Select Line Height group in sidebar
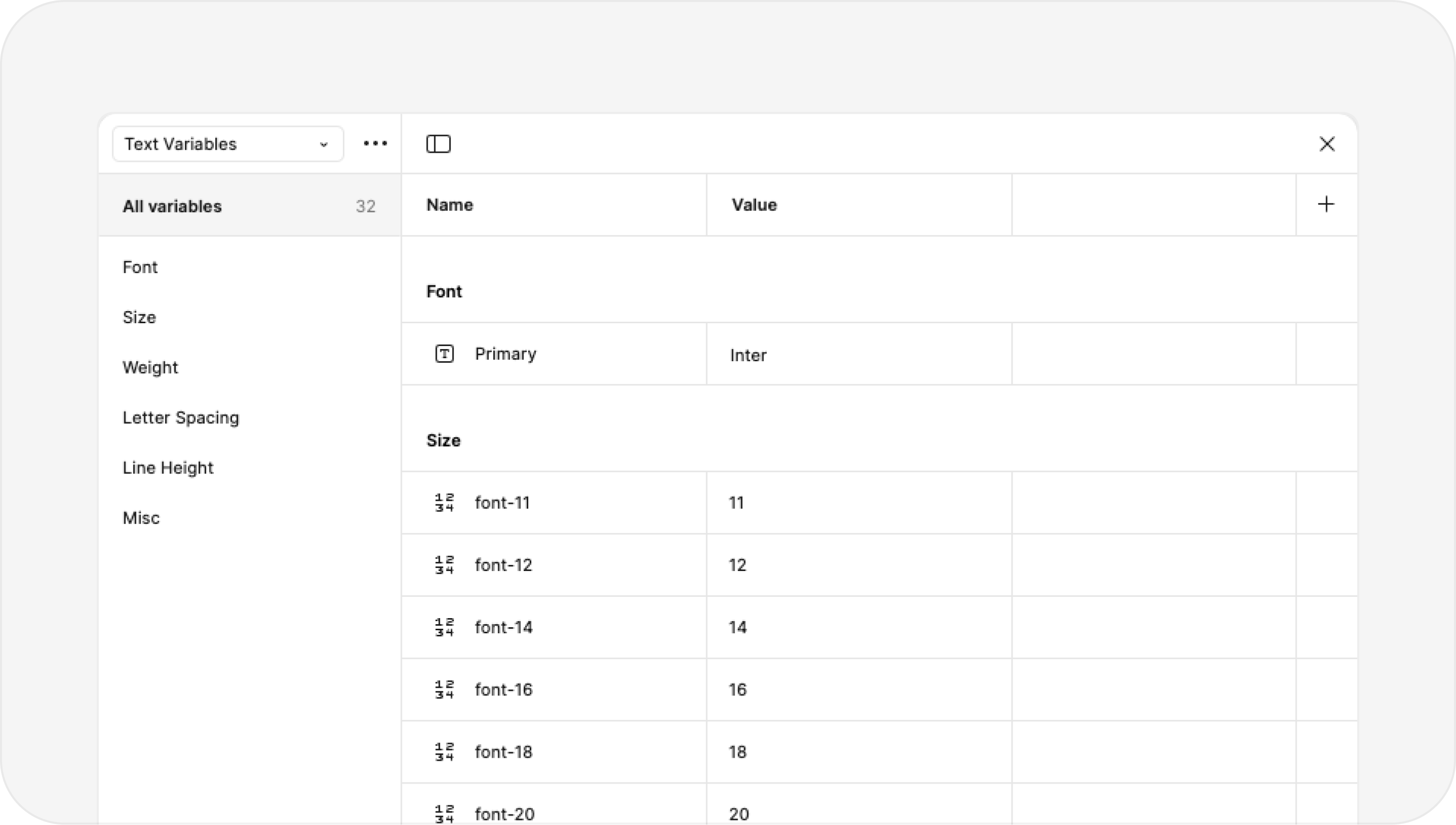Image resolution: width=1456 pixels, height=825 pixels. [168, 468]
